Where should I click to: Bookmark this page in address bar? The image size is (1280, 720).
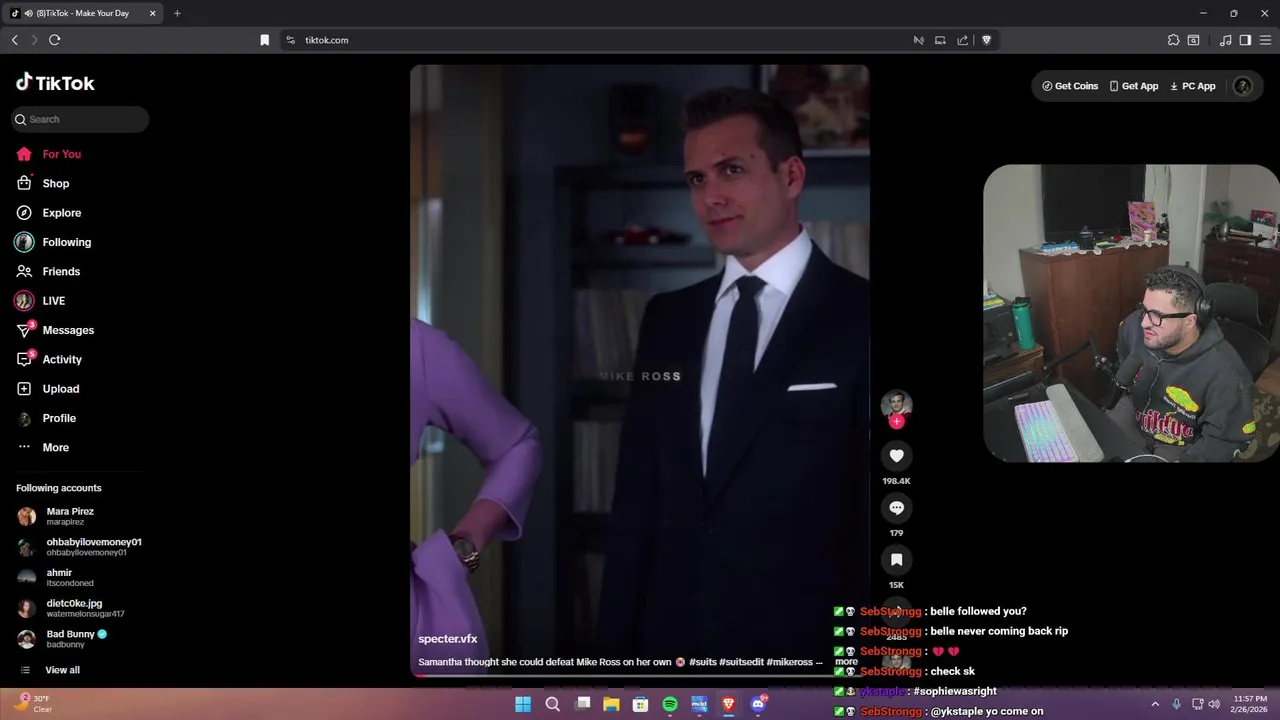264,40
